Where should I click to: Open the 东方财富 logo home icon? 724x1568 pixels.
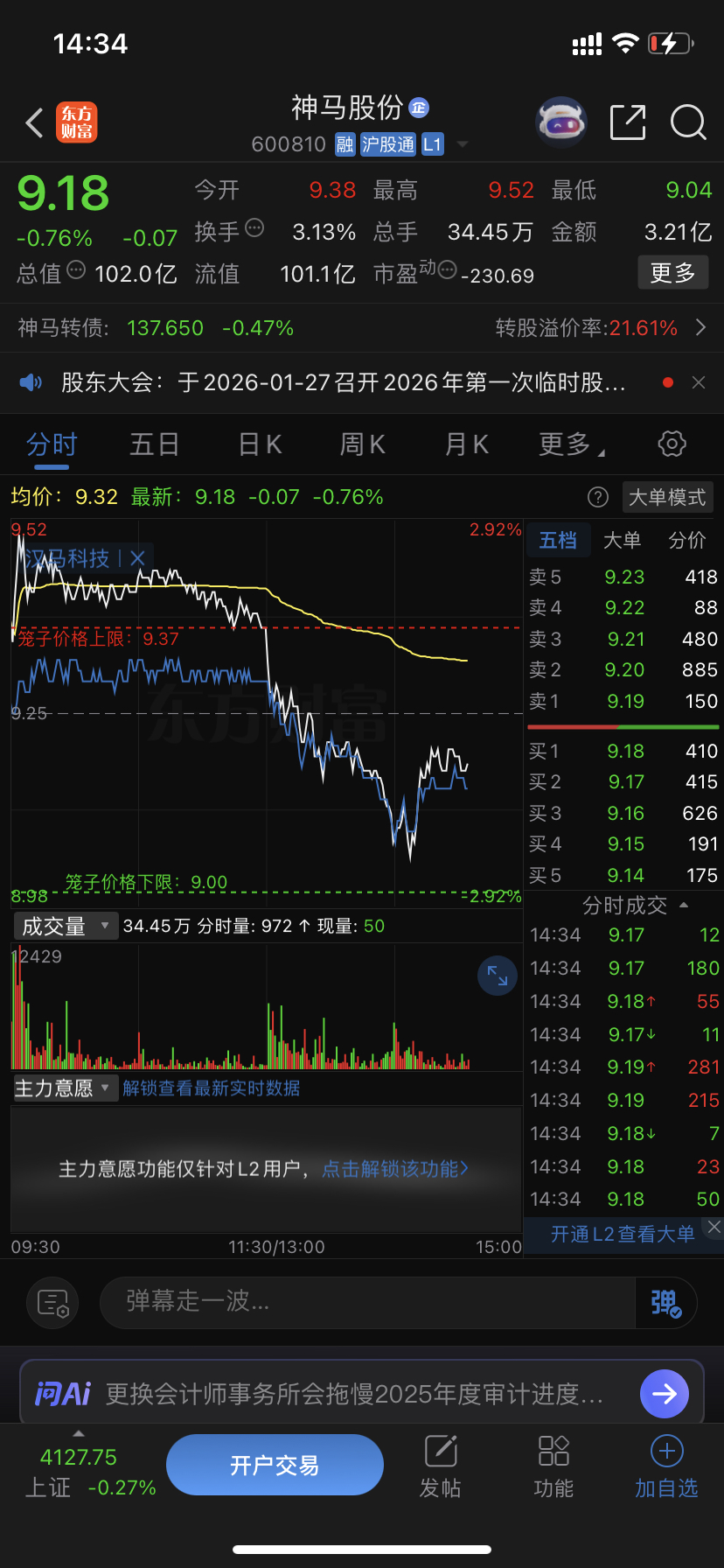(x=77, y=122)
